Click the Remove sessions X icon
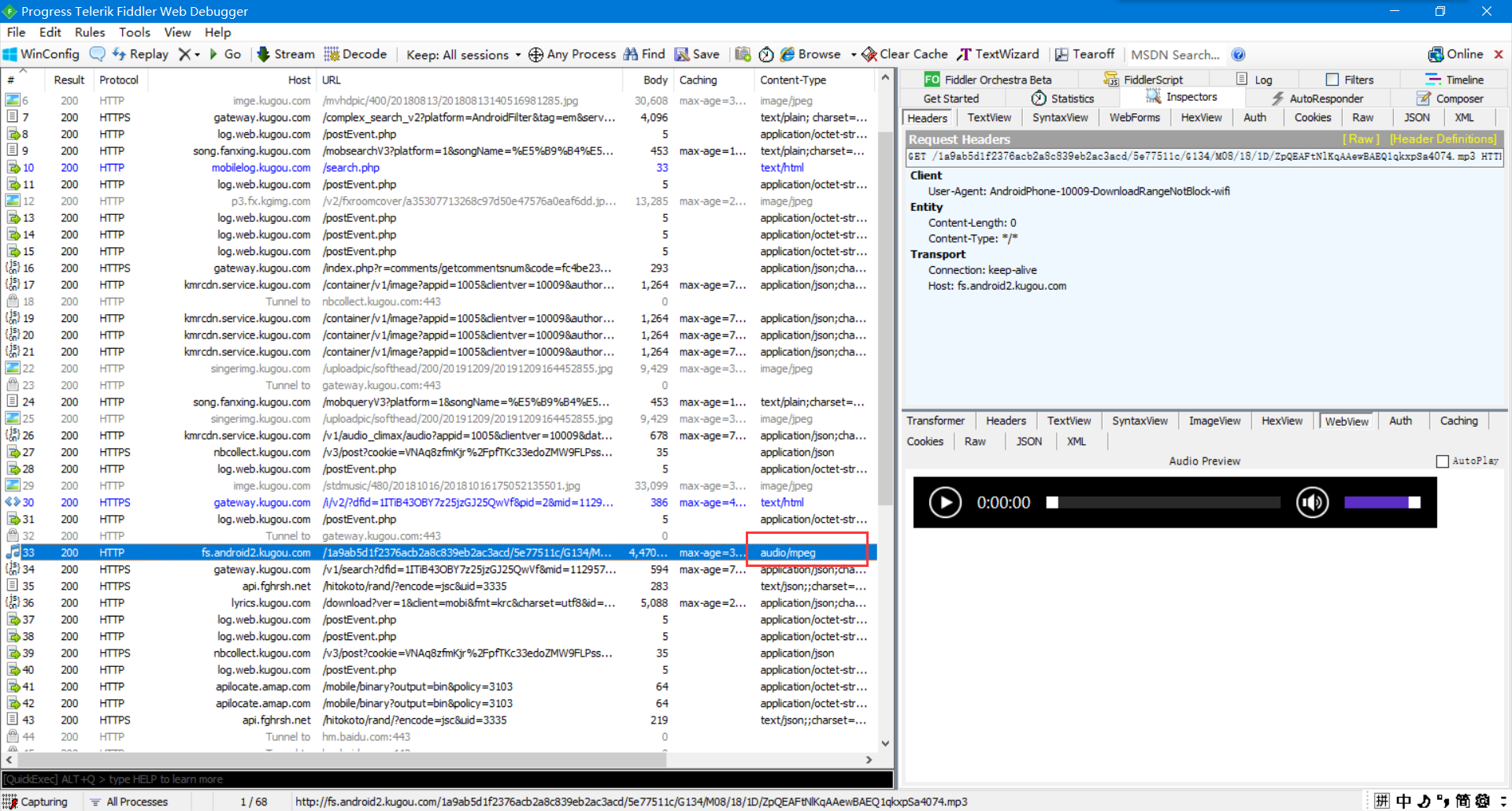This screenshot has width=1512, height=811. pos(184,54)
